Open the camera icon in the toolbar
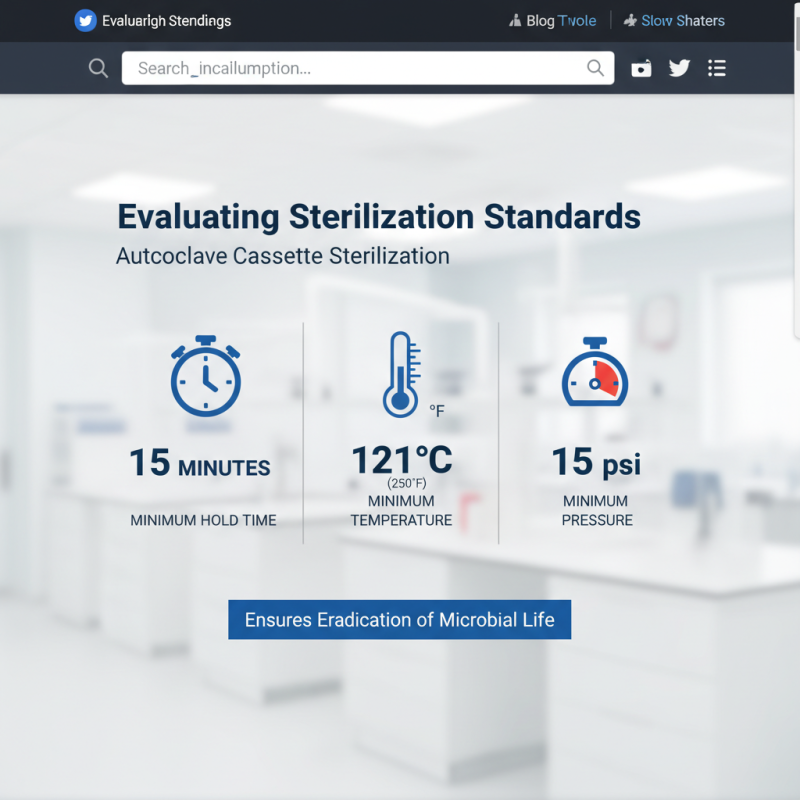This screenshot has height=800, width=800. 641,68
